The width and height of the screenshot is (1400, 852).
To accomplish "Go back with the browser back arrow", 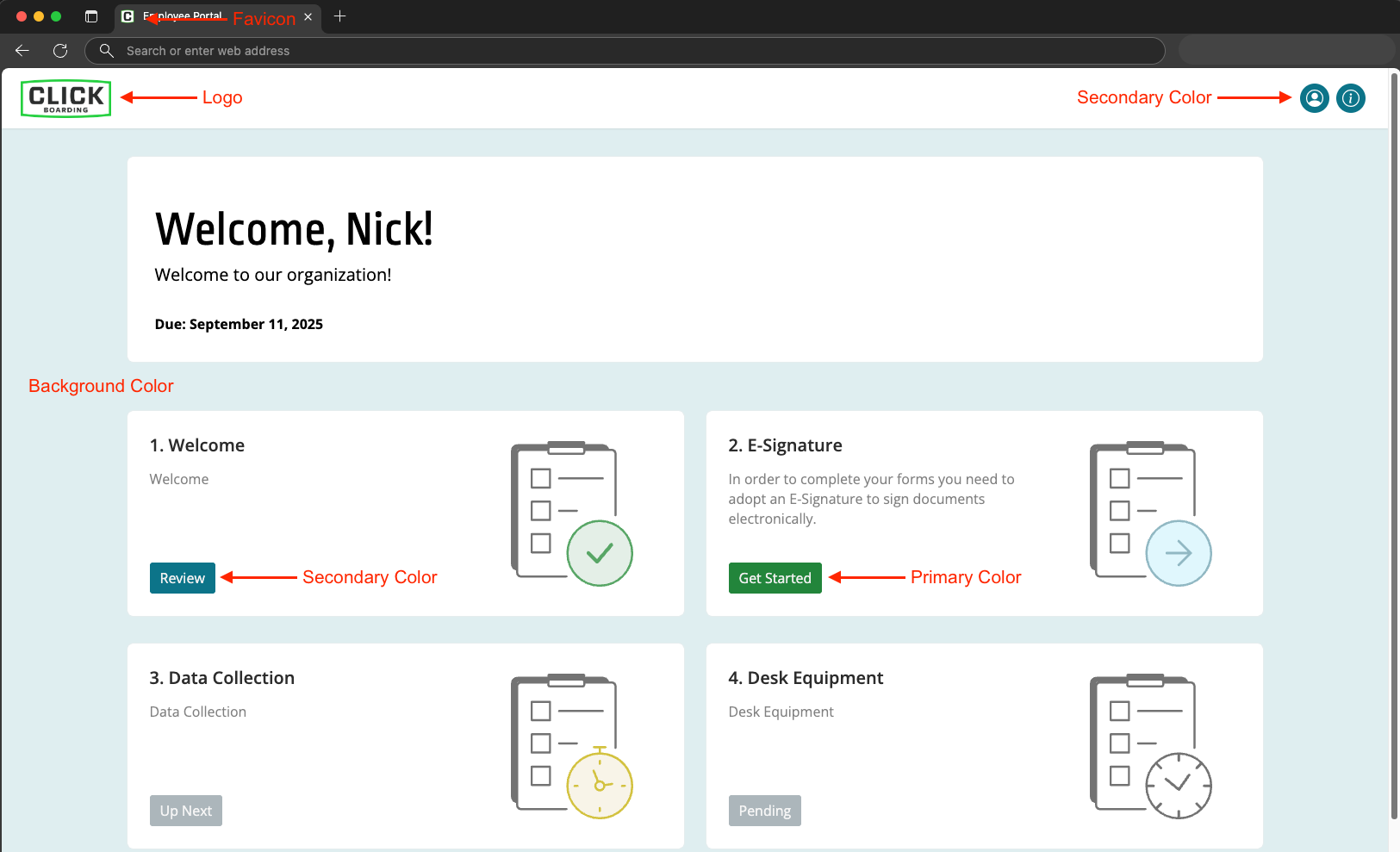I will pos(22,51).
